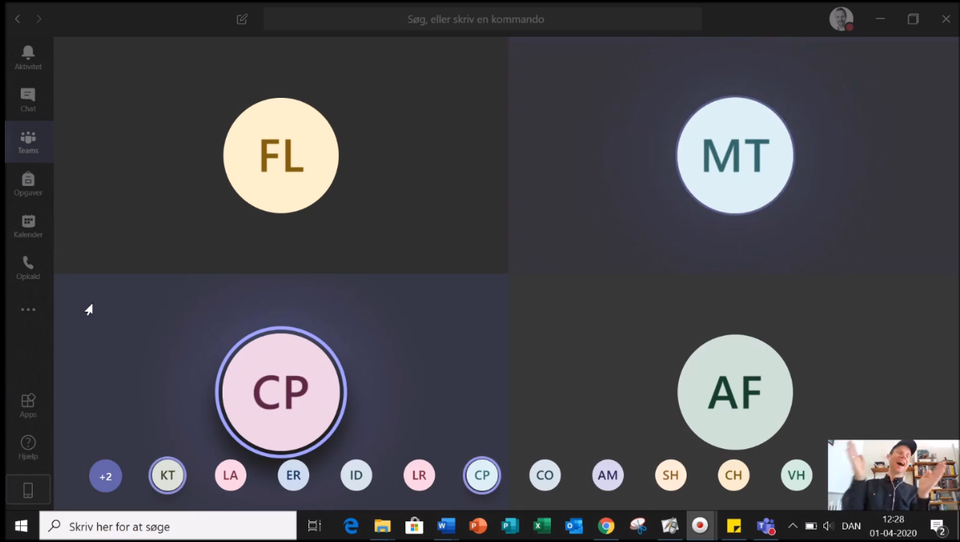Click the new chat compose icon

tap(242, 19)
